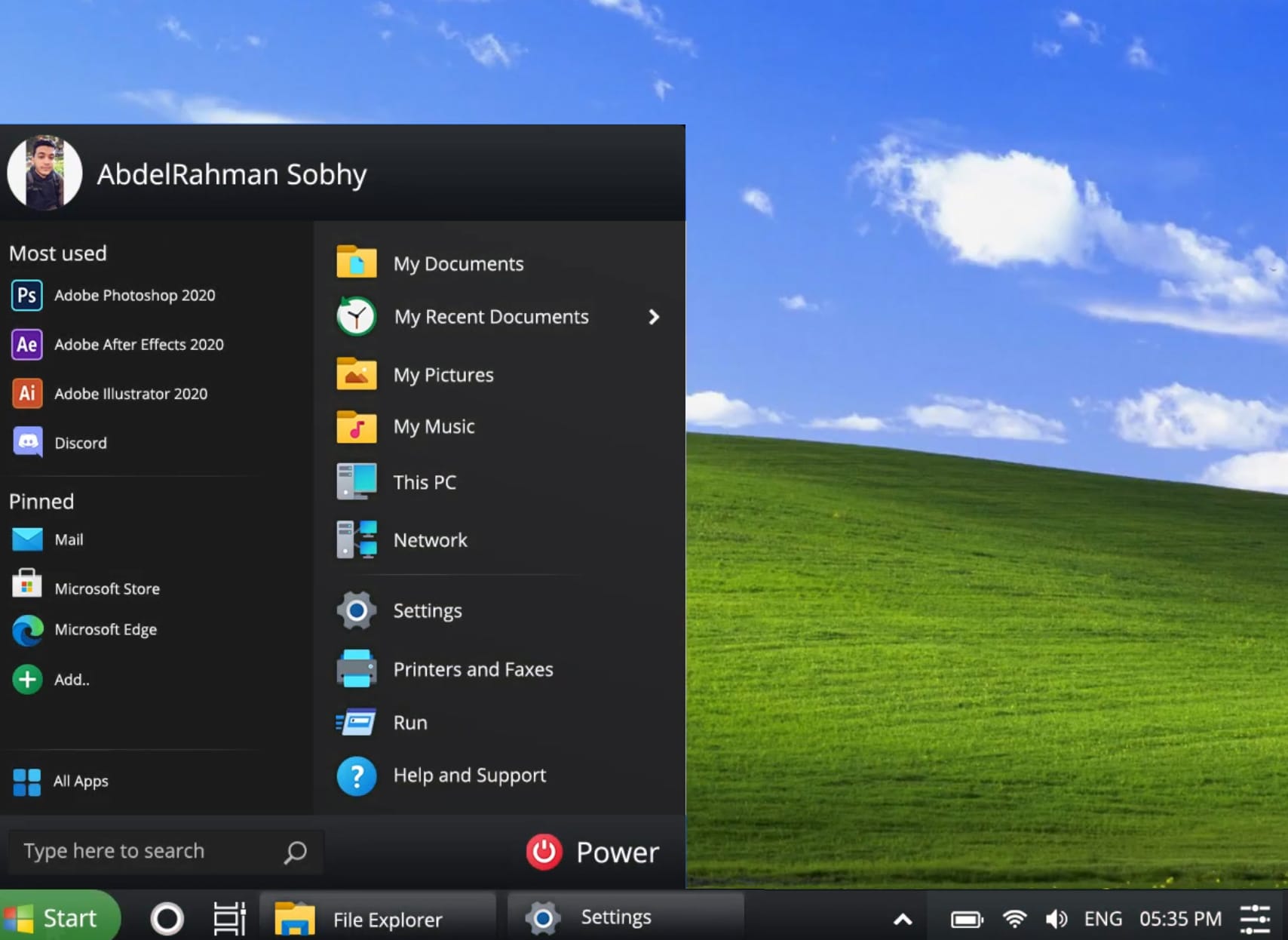1288x940 pixels.
Task: Select My Documents menu entry text
Action: (458, 264)
